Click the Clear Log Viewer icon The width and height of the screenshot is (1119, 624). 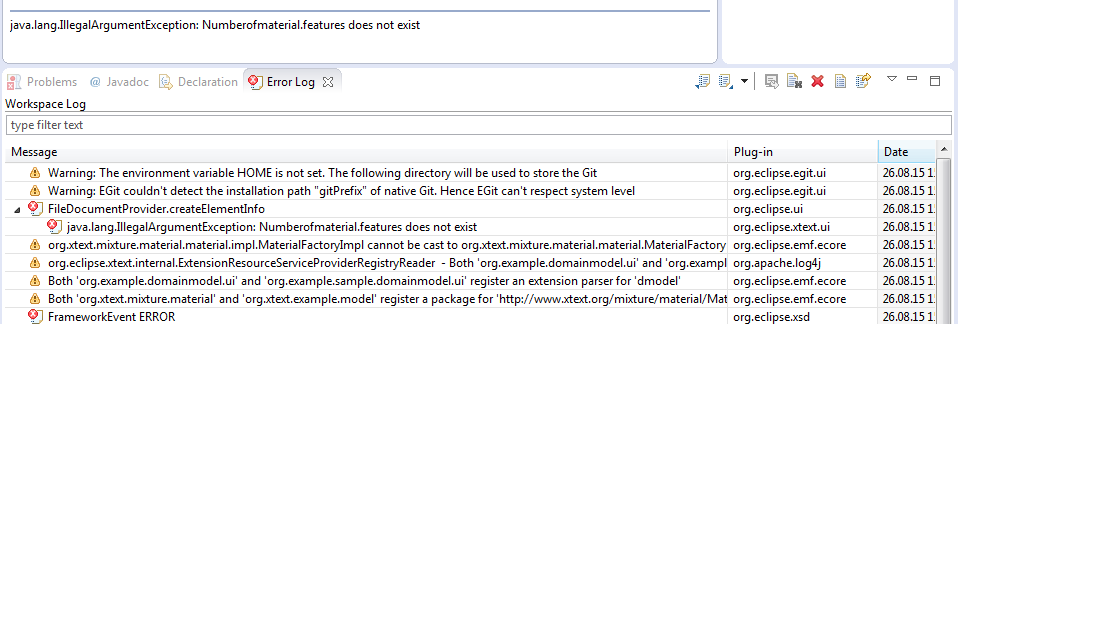click(x=794, y=81)
